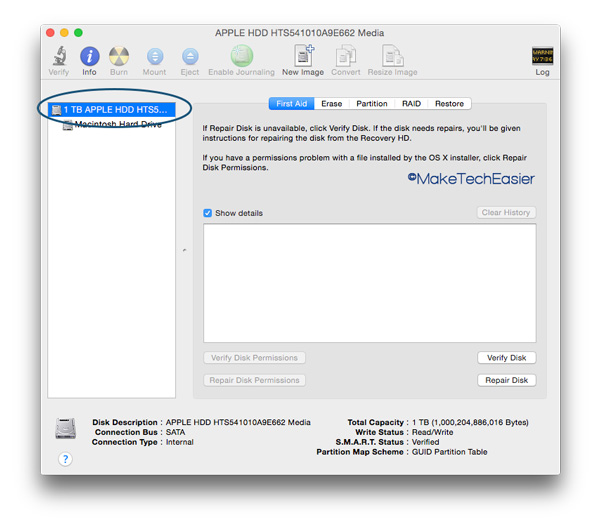Viewport: 600px width, 530px height.
Task: Click the Total Capacity 1 TB value
Action: tap(470, 422)
